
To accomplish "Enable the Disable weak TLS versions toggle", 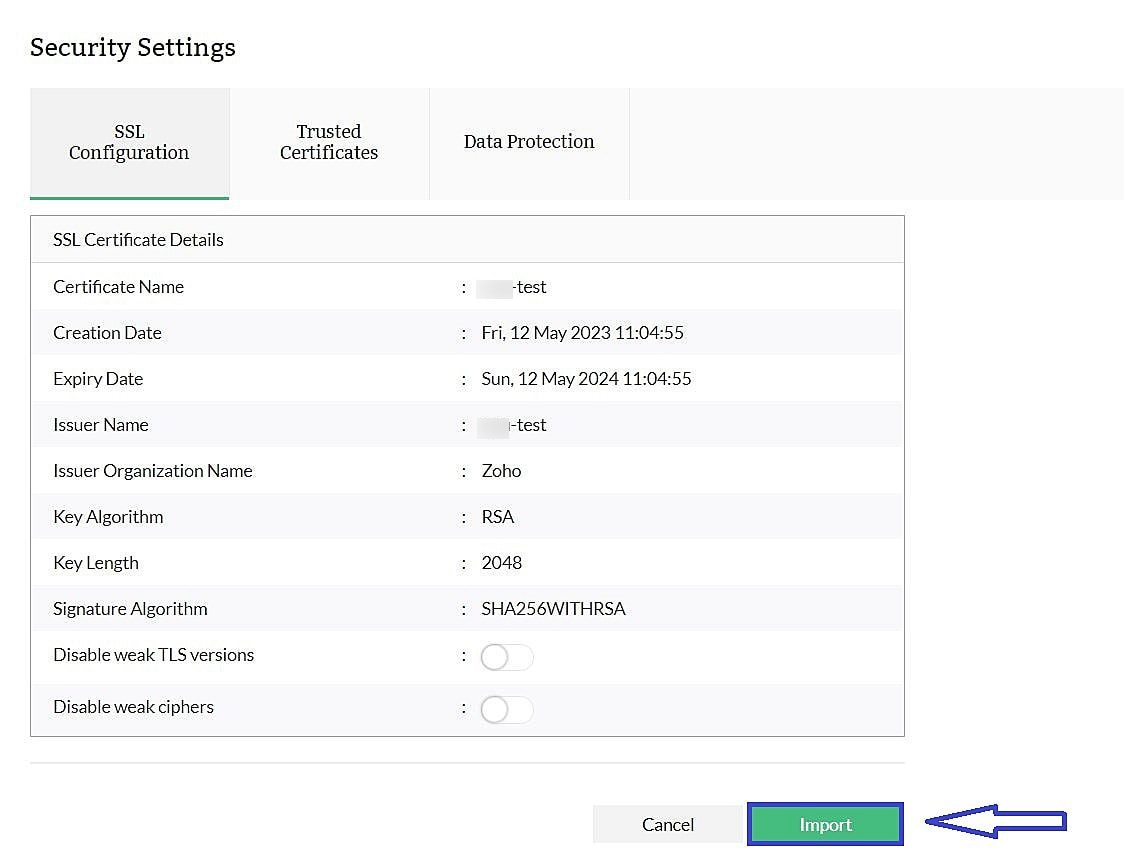I will click(x=506, y=657).
